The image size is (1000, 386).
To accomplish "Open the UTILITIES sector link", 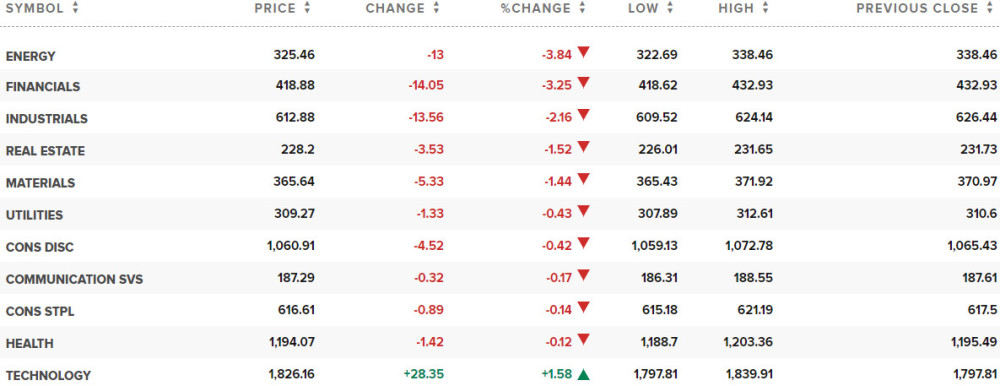I will 34,215.
